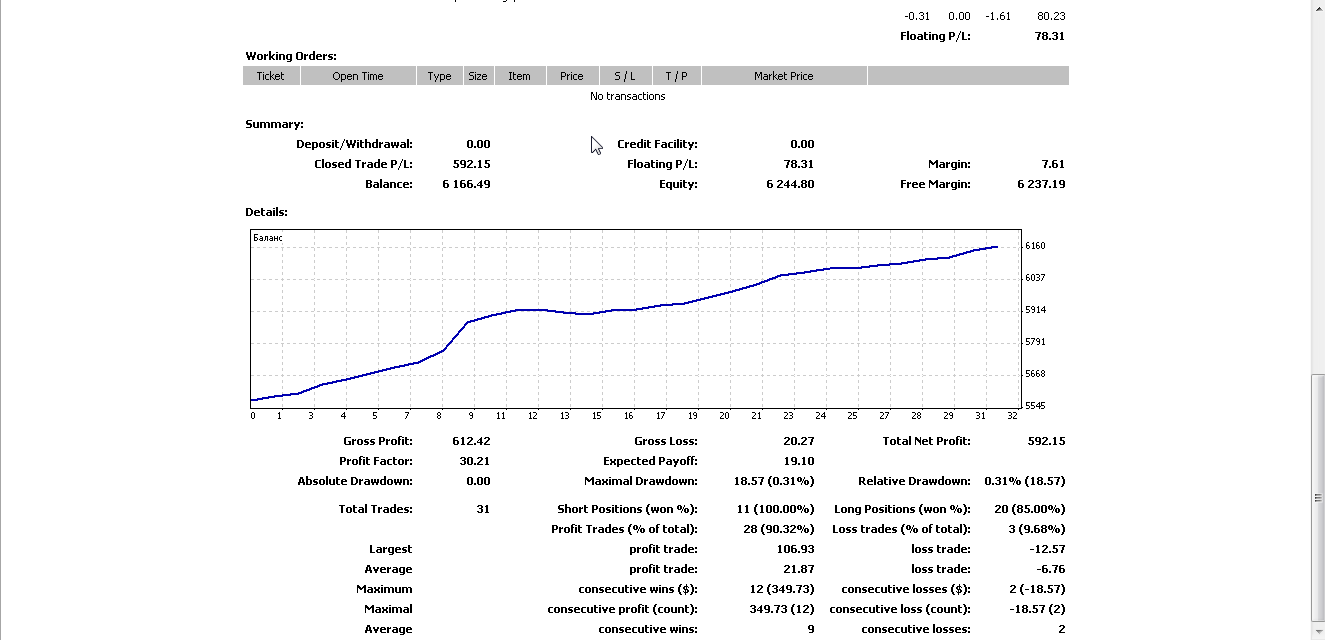
Task: Click the S / L column header
Action: [x=625, y=76]
